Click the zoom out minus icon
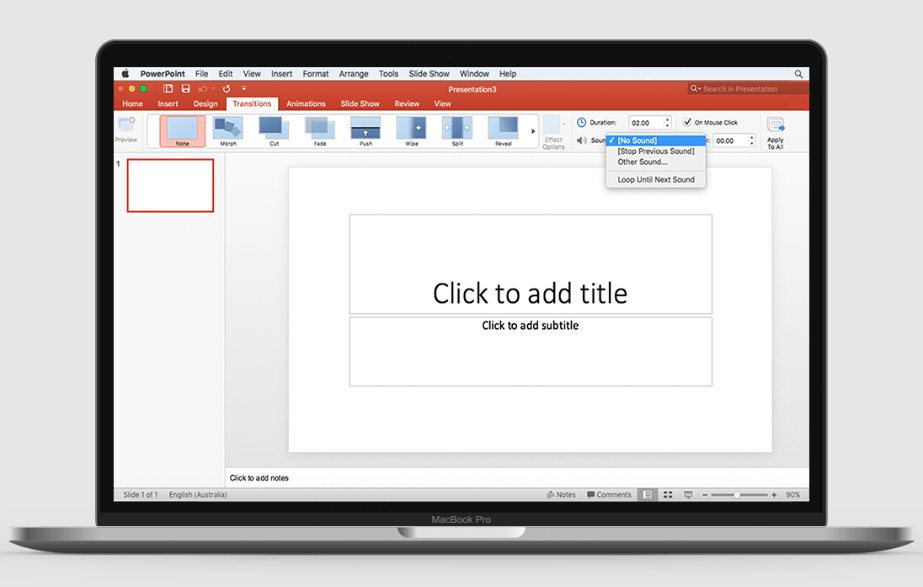 pos(705,495)
